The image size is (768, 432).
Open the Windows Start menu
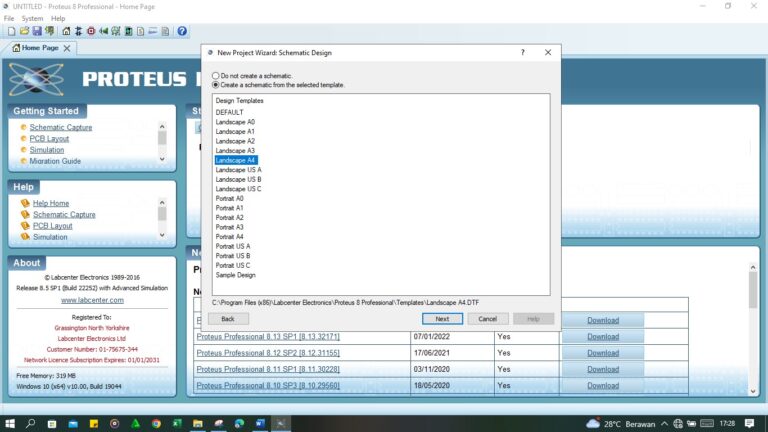coord(10,423)
